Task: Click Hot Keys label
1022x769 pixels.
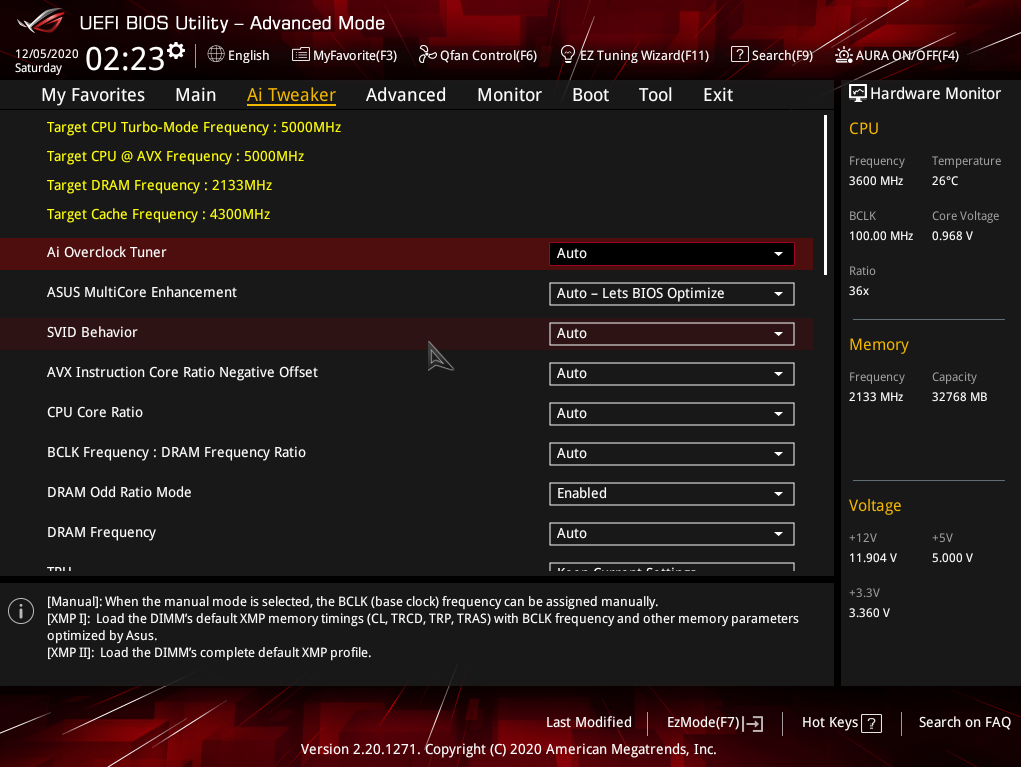Action: click(830, 723)
